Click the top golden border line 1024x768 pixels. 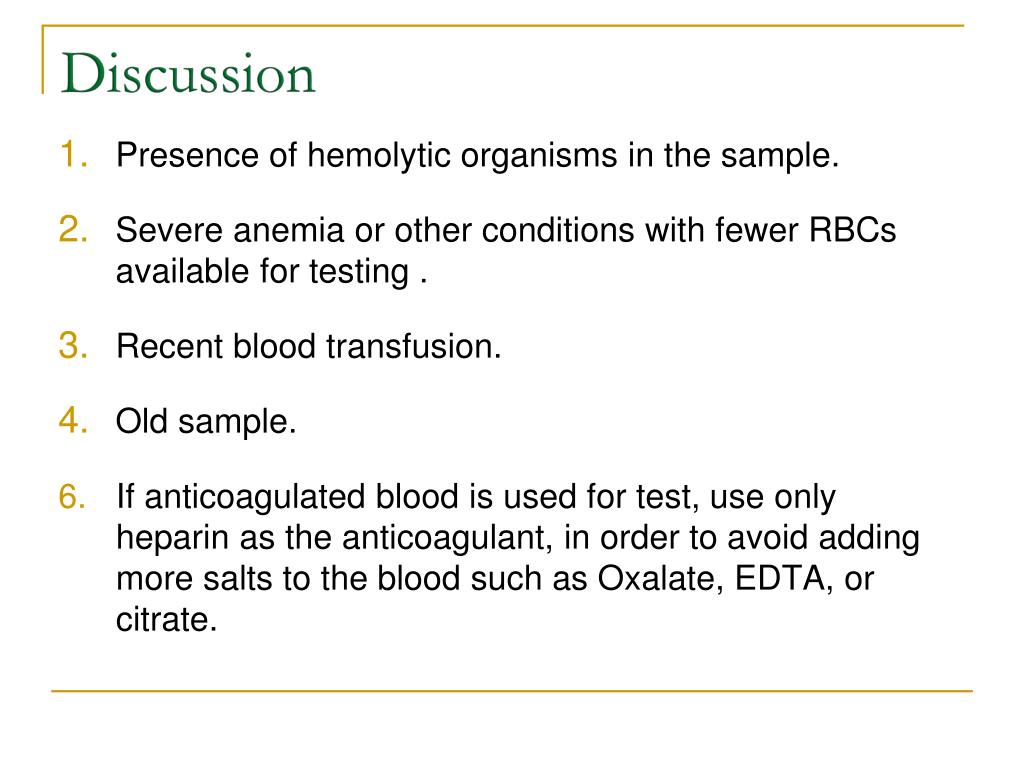tap(503, 26)
